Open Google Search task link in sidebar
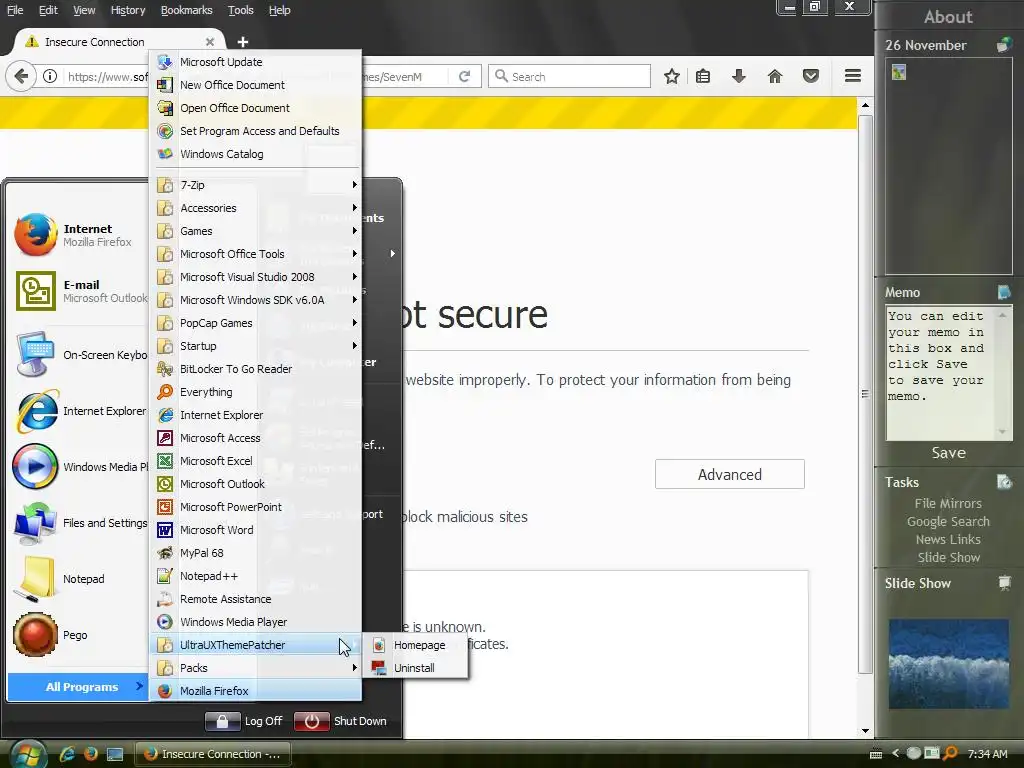 click(948, 522)
